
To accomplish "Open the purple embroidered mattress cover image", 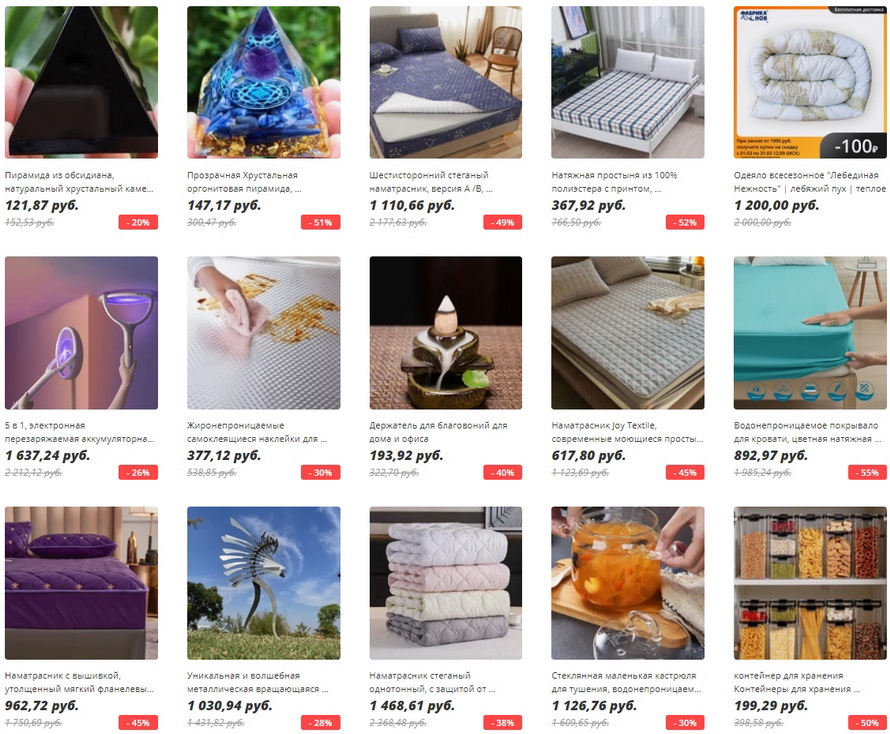I will [81, 583].
